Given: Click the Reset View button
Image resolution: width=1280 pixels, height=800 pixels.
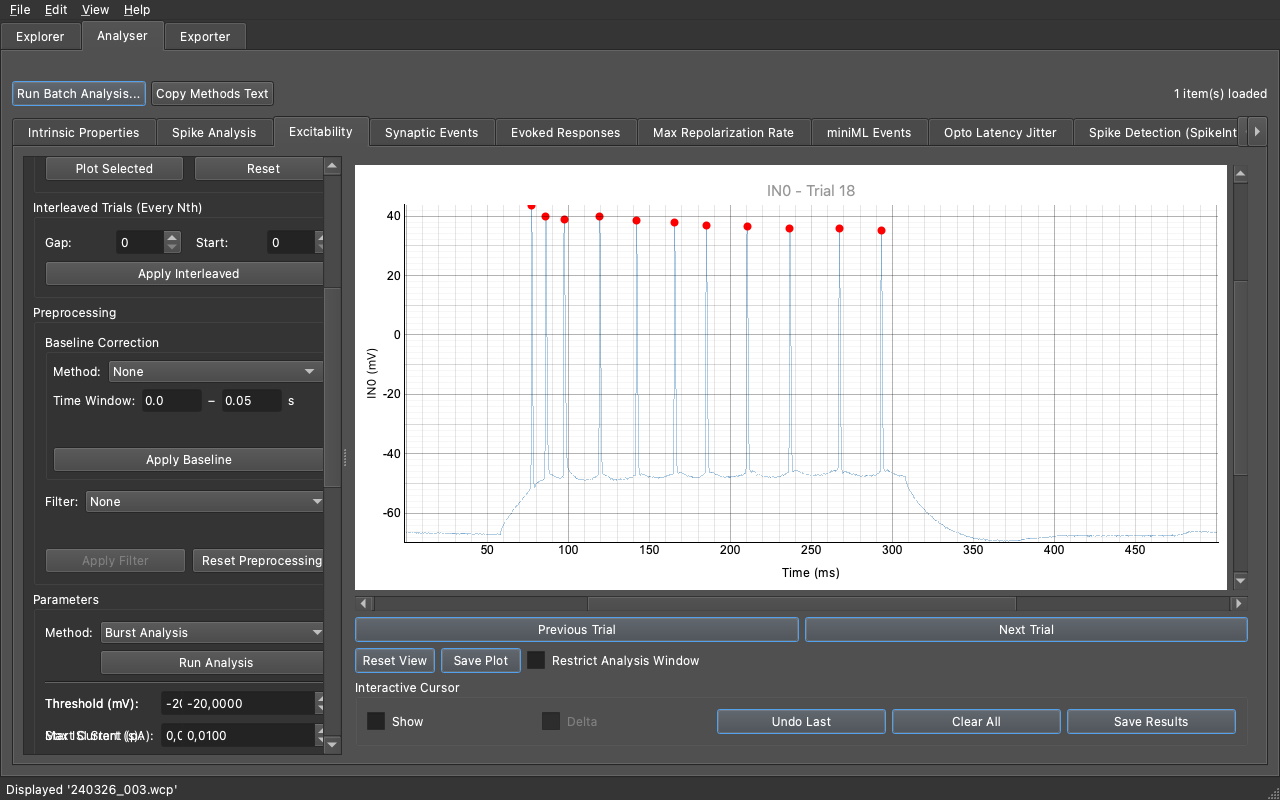Looking at the screenshot, I should coord(395,661).
